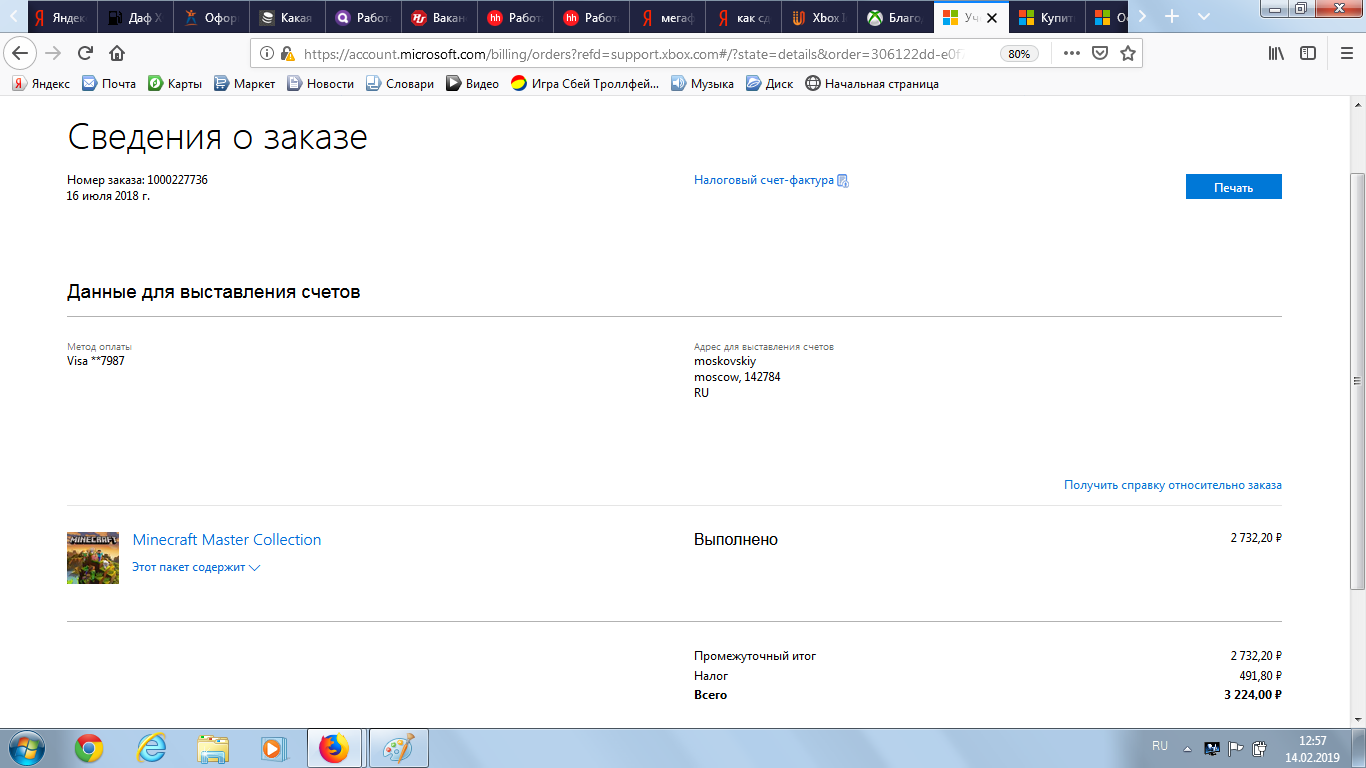Open the Карты bookmark
Image resolution: width=1366 pixels, height=768 pixels.
coord(175,84)
